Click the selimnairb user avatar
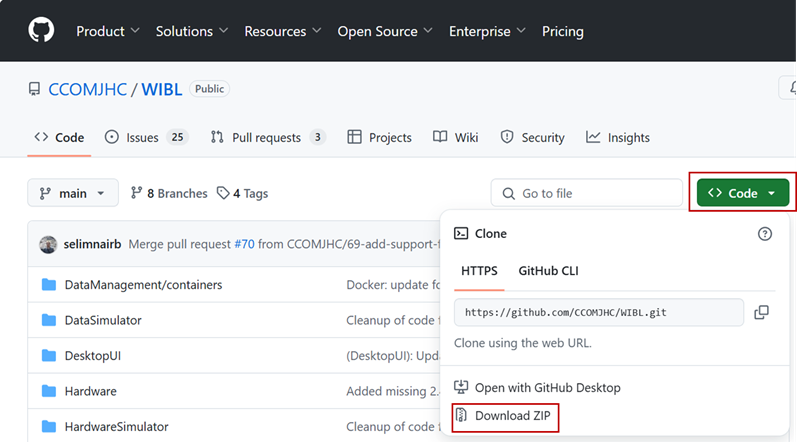 (48, 243)
